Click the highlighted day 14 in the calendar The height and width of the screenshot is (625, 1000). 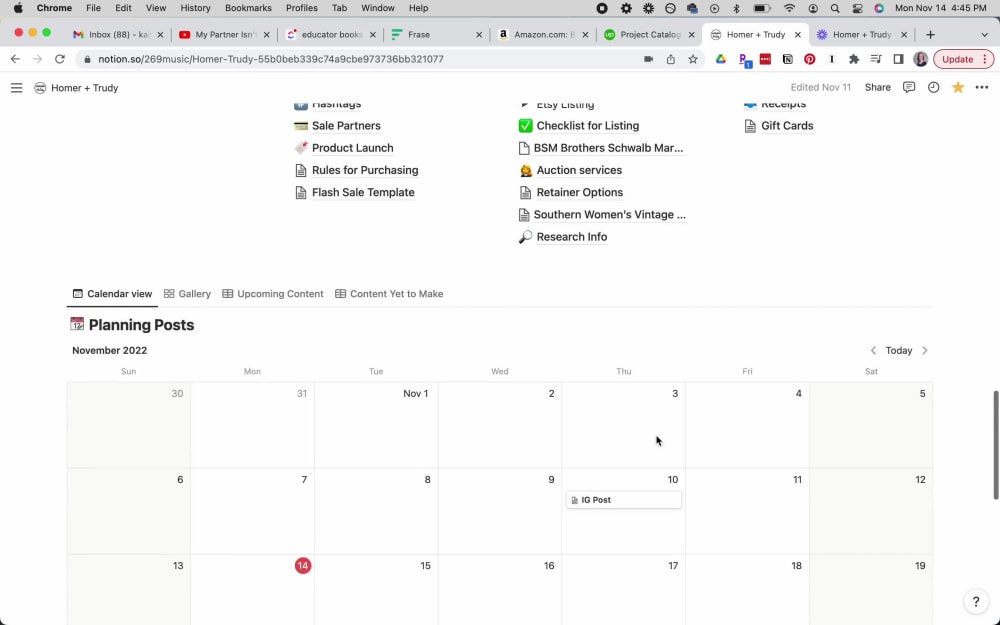[x=303, y=566]
